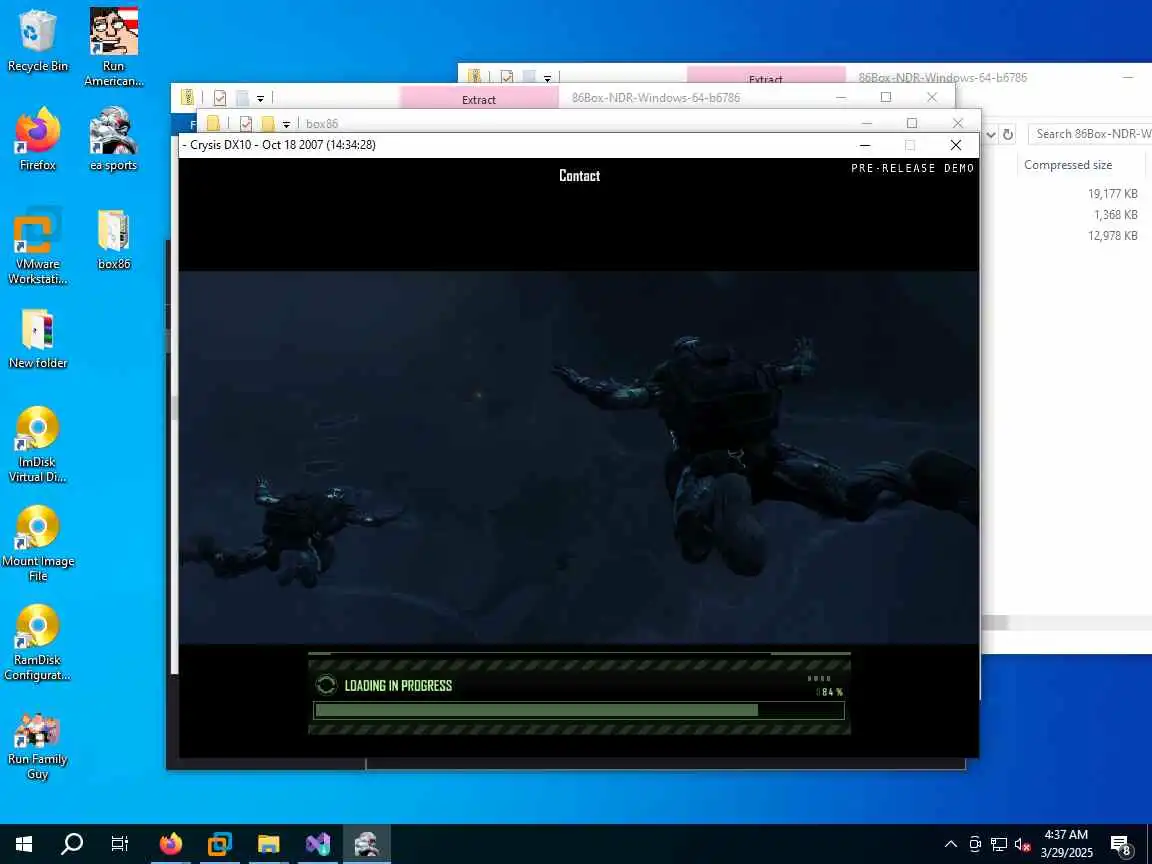The height and width of the screenshot is (864, 1152).
Task: Click the Crysis loading progress bar
Action: pos(579,710)
